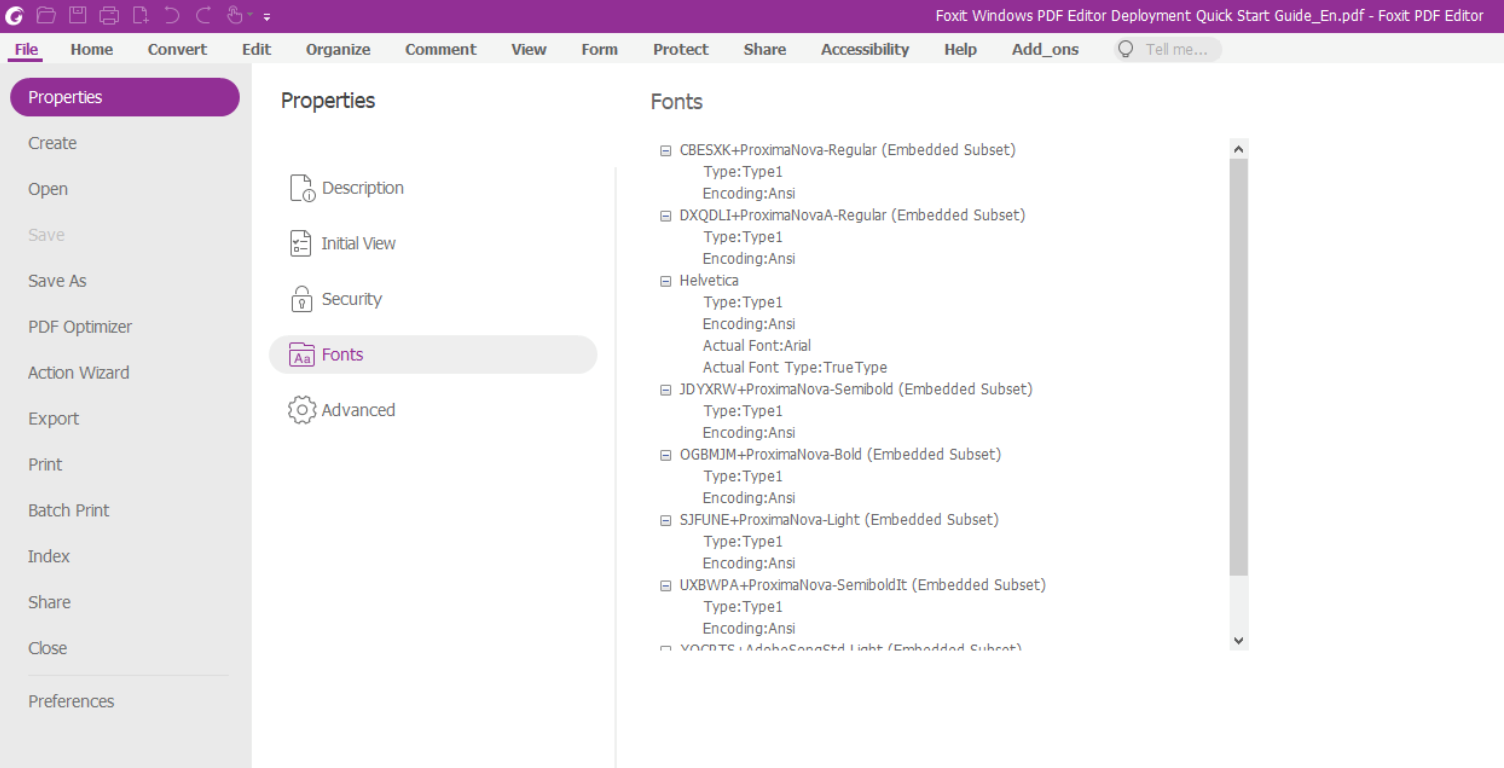The height and width of the screenshot is (768, 1504).
Task: Switch to the Protect tab
Action: [681, 49]
